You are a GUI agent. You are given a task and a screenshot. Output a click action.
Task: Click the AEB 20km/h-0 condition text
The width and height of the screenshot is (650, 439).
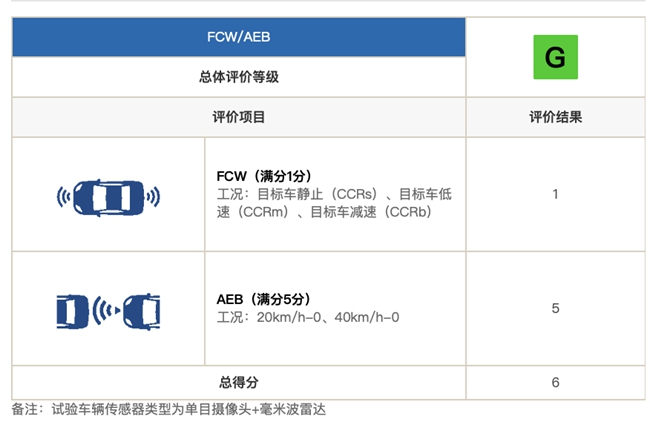coord(289,318)
